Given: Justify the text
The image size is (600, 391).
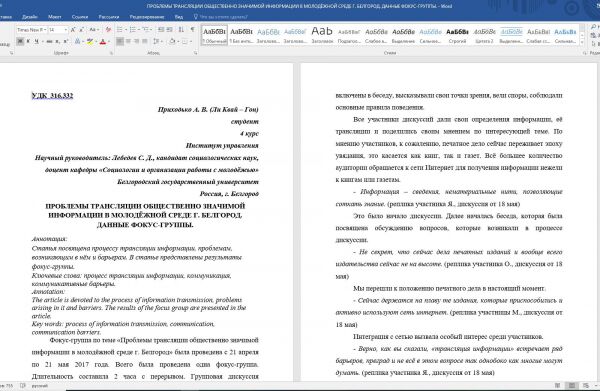Looking at the screenshot, I should pos(145,41).
